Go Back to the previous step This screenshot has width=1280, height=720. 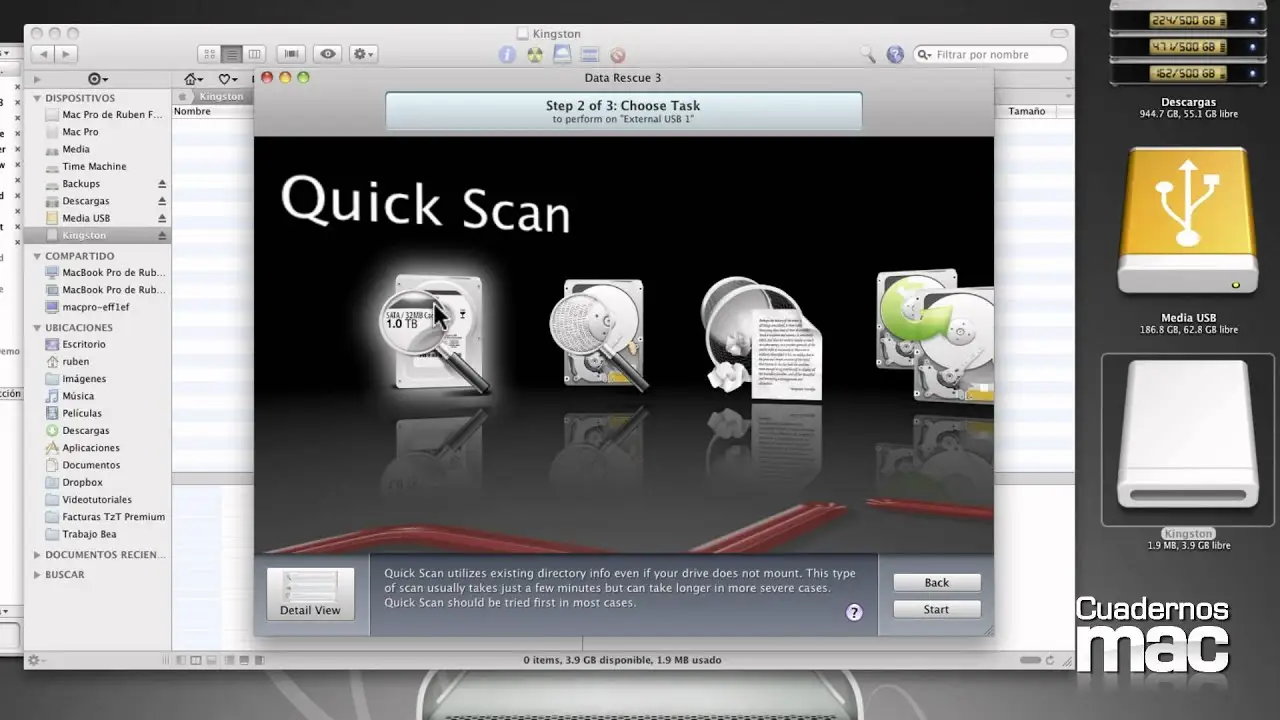pos(936,582)
